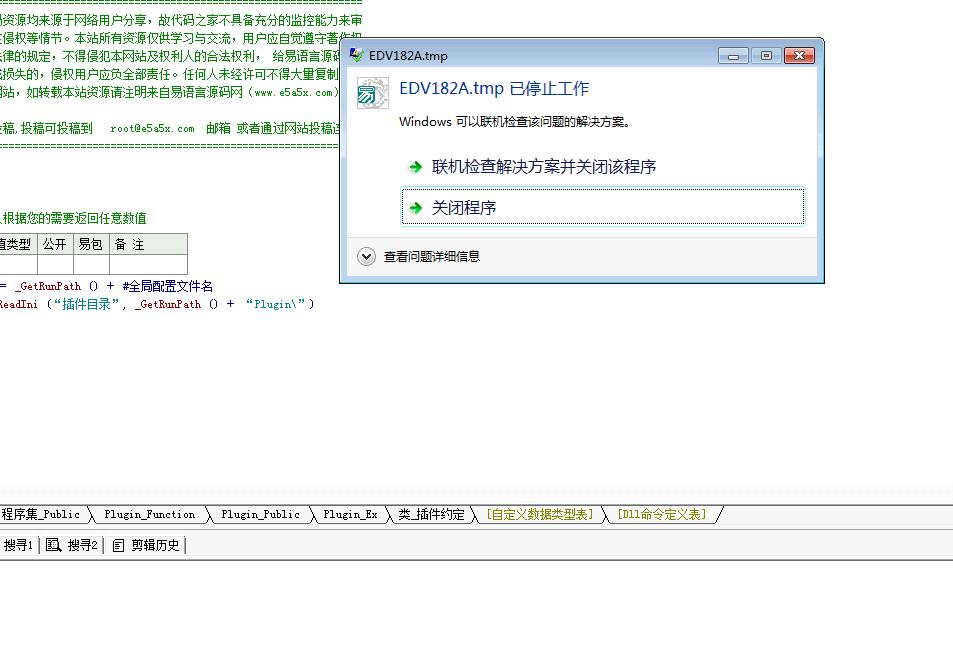Maximize the EDV182A.tmp dialog window
This screenshot has width=953, height=652.
click(x=766, y=55)
